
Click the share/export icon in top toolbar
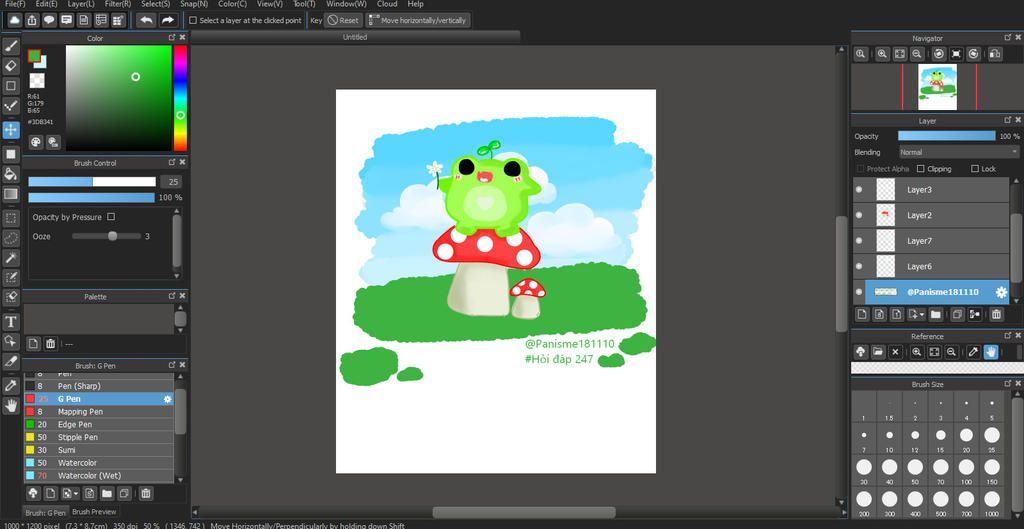point(32,20)
